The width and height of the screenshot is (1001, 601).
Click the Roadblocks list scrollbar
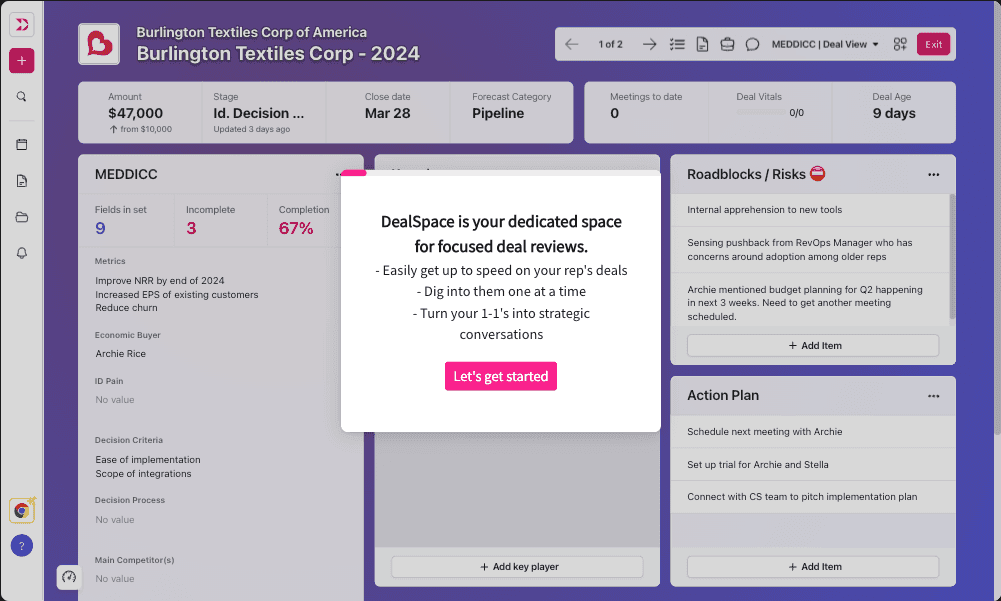tap(951, 256)
